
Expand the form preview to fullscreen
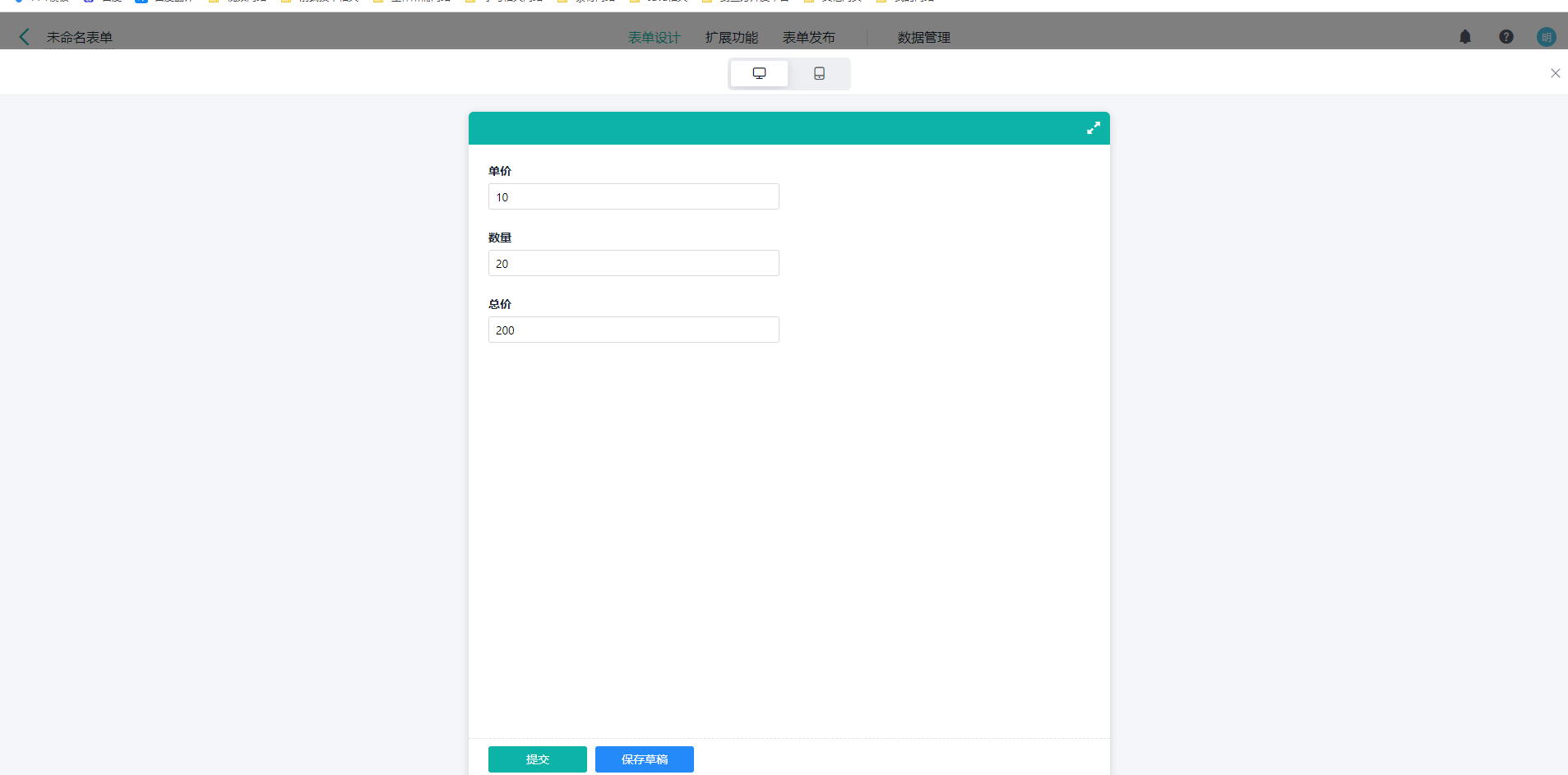[x=1094, y=128]
